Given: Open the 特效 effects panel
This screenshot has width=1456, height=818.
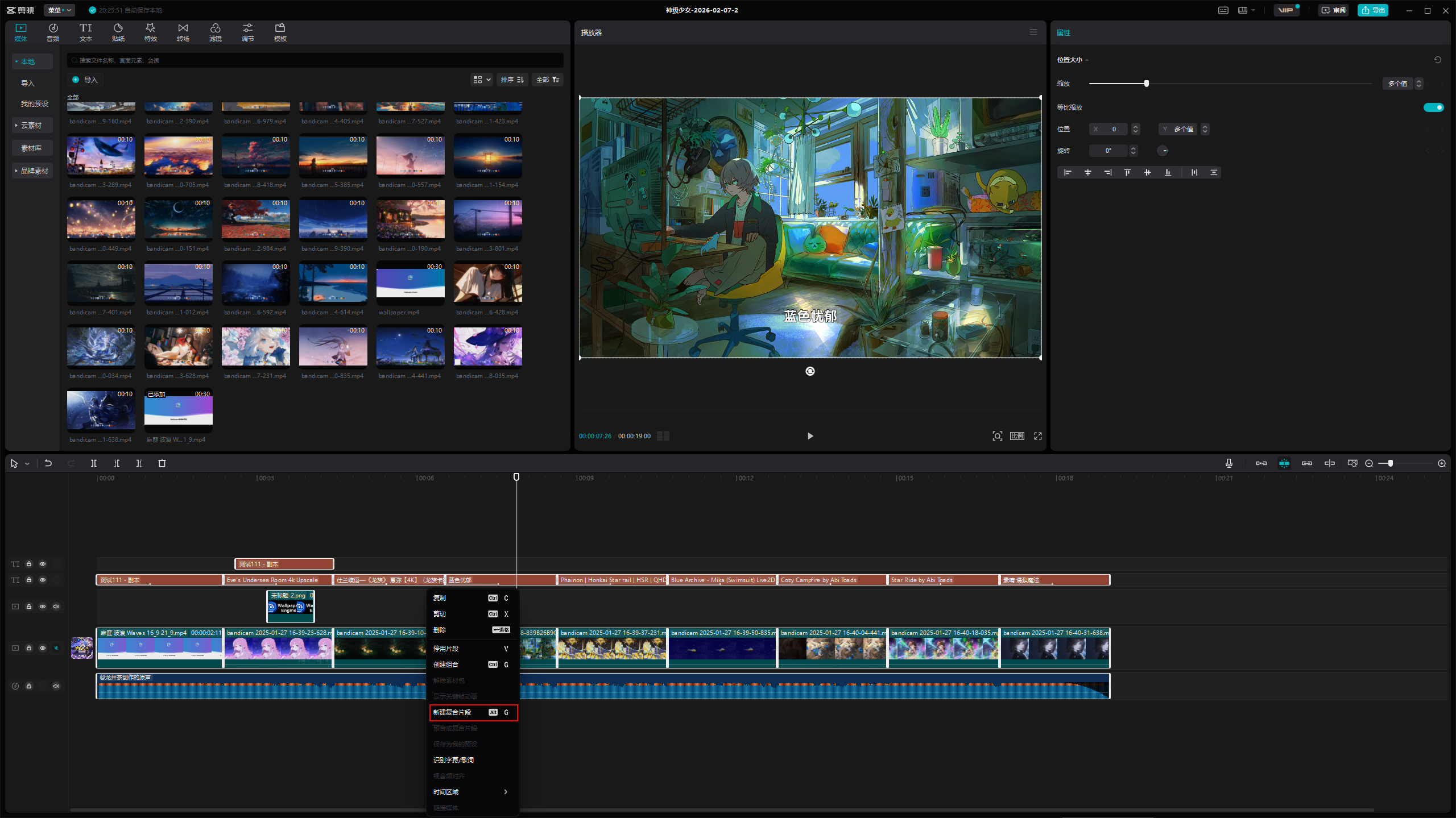Looking at the screenshot, I should (150, 32).
